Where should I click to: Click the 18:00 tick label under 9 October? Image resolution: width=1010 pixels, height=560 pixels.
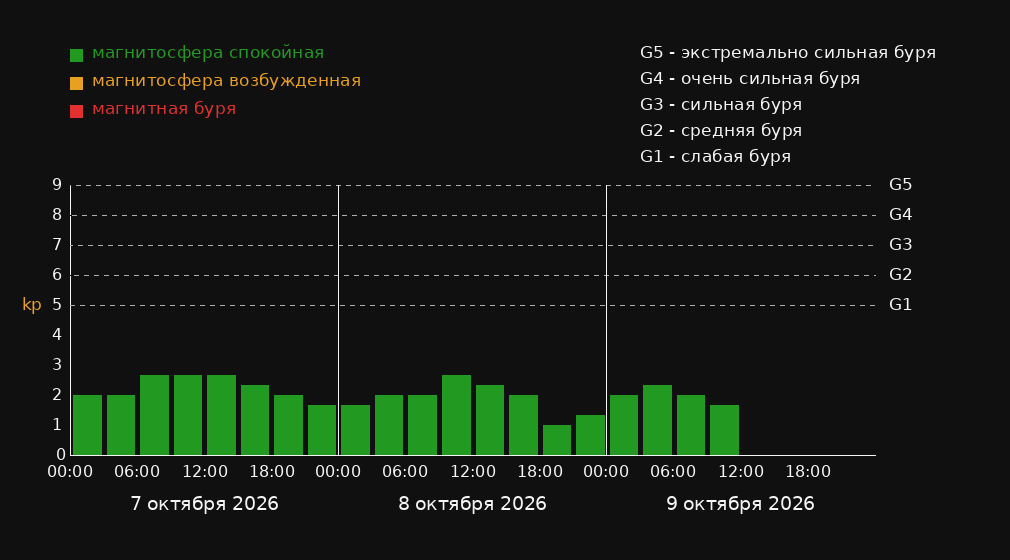pos(808,472)
